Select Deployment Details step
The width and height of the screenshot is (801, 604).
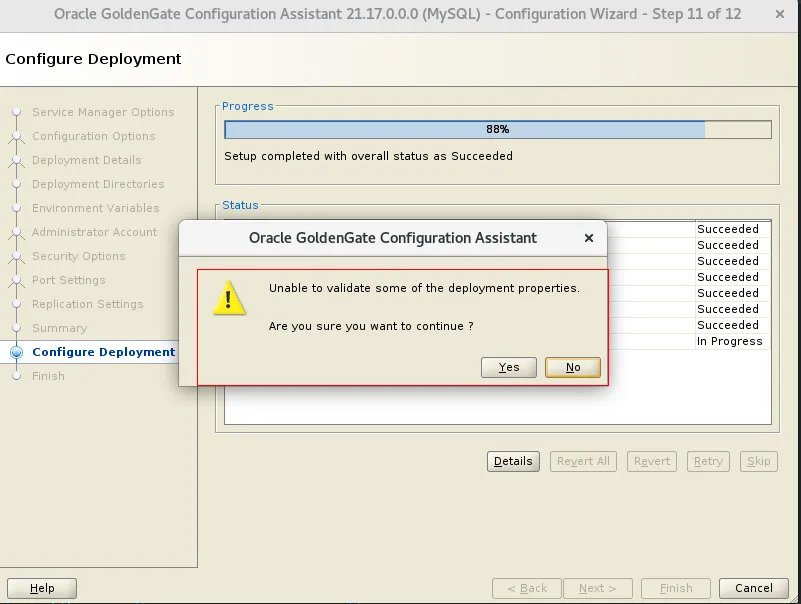87,160
